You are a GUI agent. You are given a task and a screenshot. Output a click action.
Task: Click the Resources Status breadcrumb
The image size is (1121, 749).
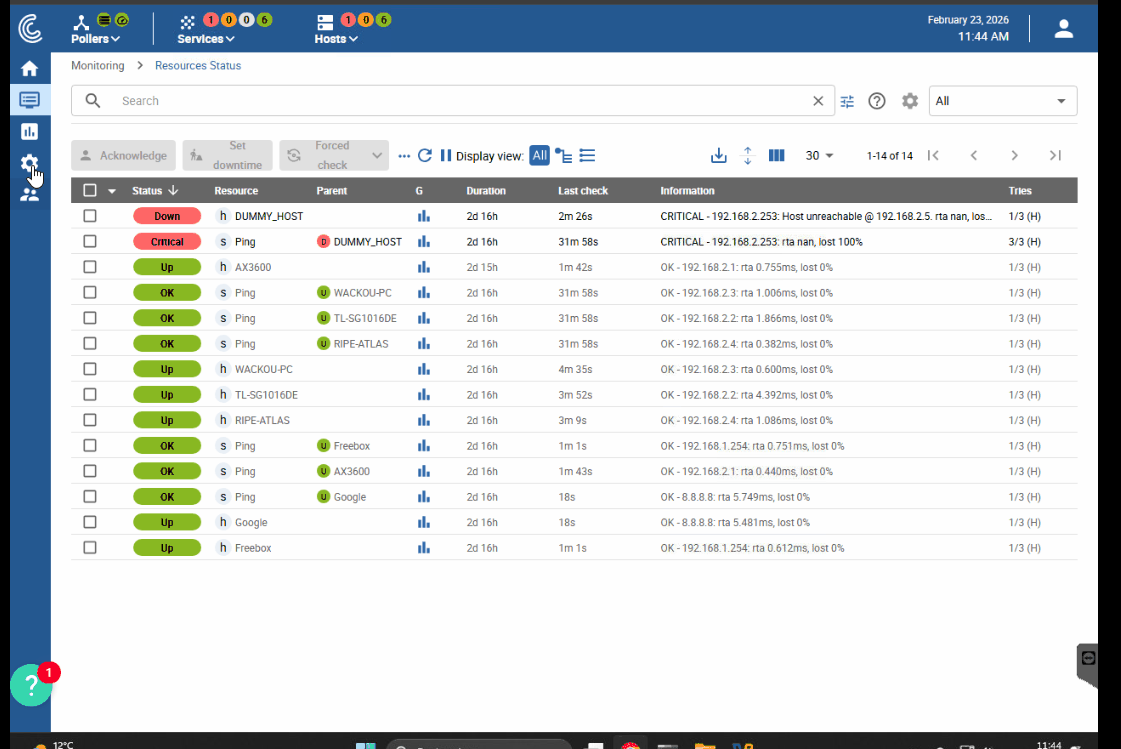click(198, 66)
